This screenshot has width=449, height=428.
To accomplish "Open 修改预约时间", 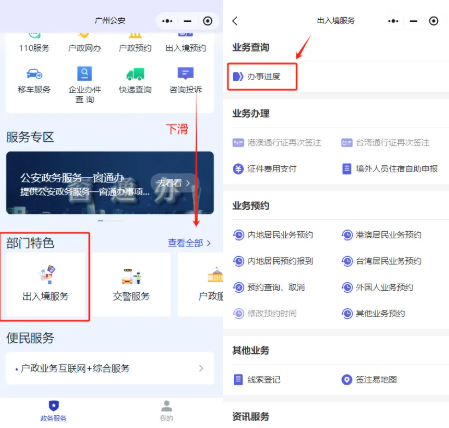I will [x=264, y=313].
